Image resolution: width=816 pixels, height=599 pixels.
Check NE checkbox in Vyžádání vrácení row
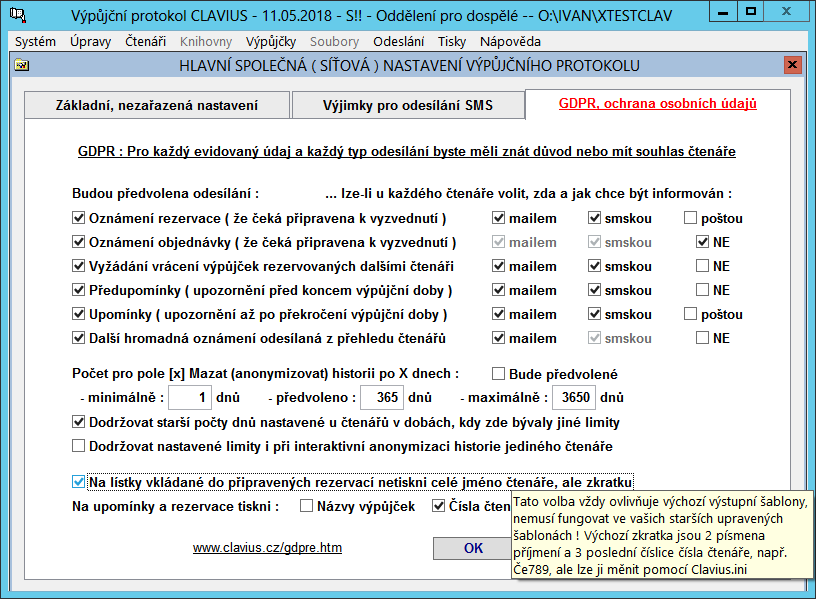tap(703, 266)
